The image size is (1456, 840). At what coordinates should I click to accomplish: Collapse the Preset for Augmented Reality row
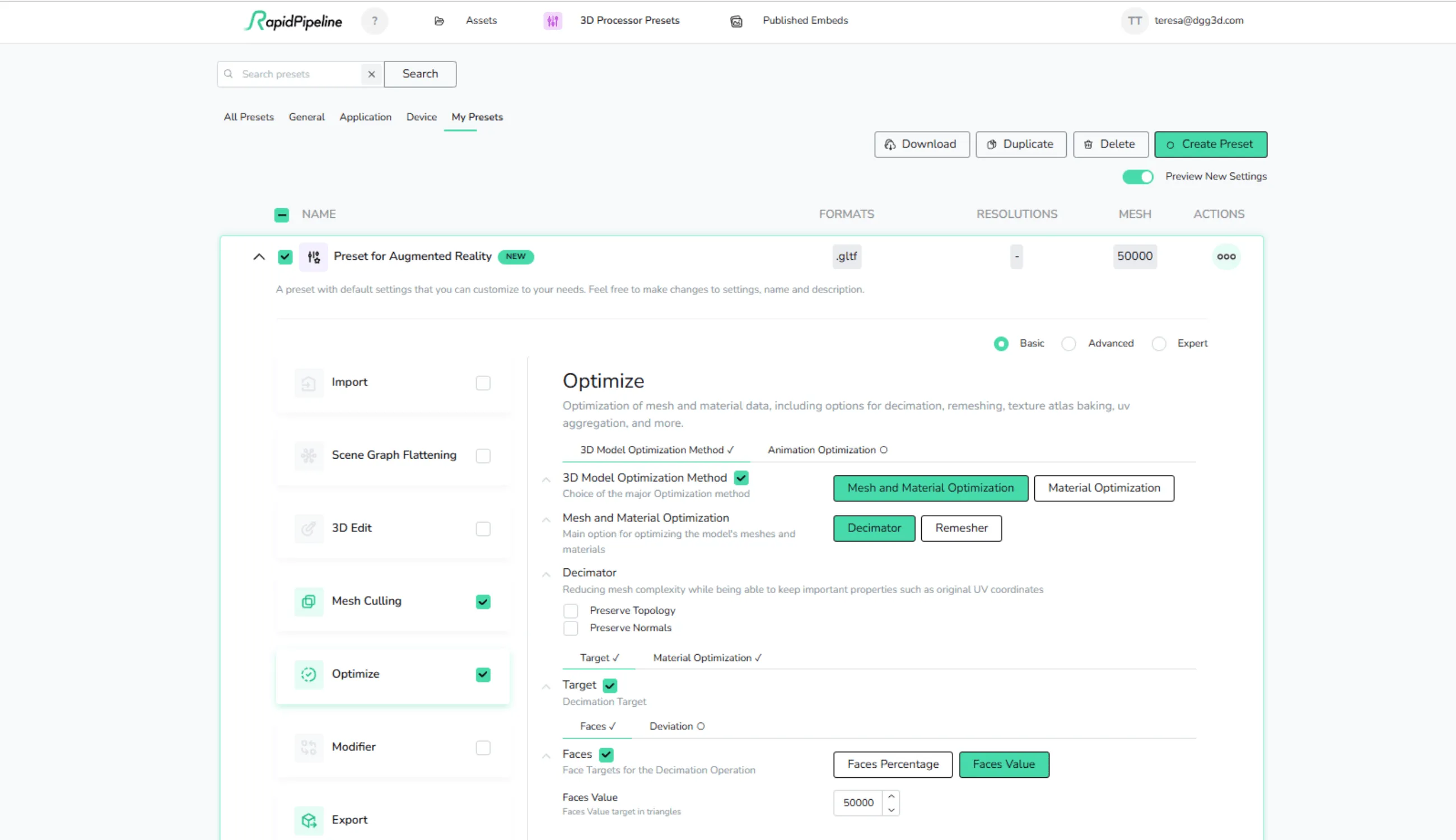tap(259, 256)
